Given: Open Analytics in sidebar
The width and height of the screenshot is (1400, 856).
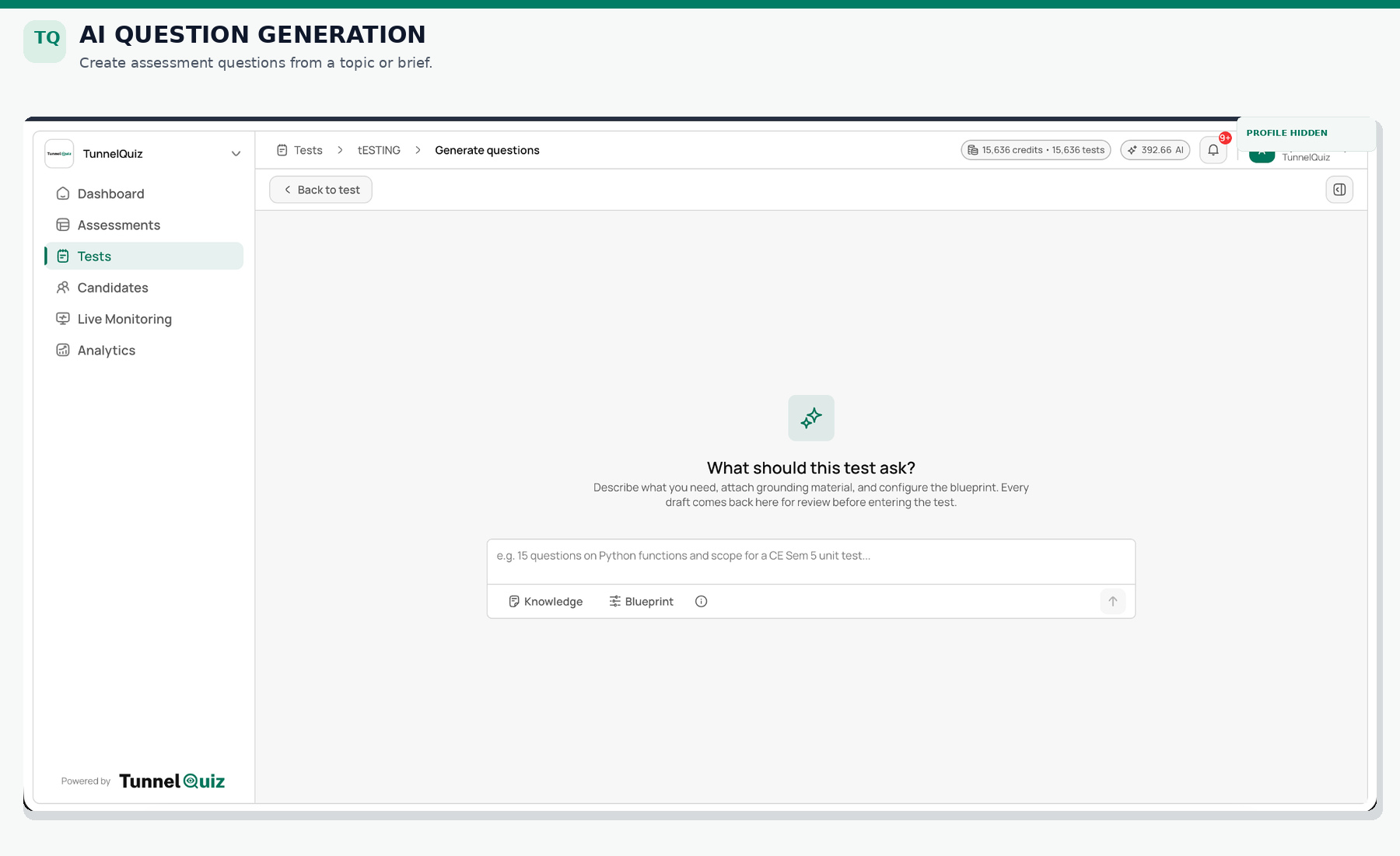Looking at the screenshot, I should [x=144, y=350].
